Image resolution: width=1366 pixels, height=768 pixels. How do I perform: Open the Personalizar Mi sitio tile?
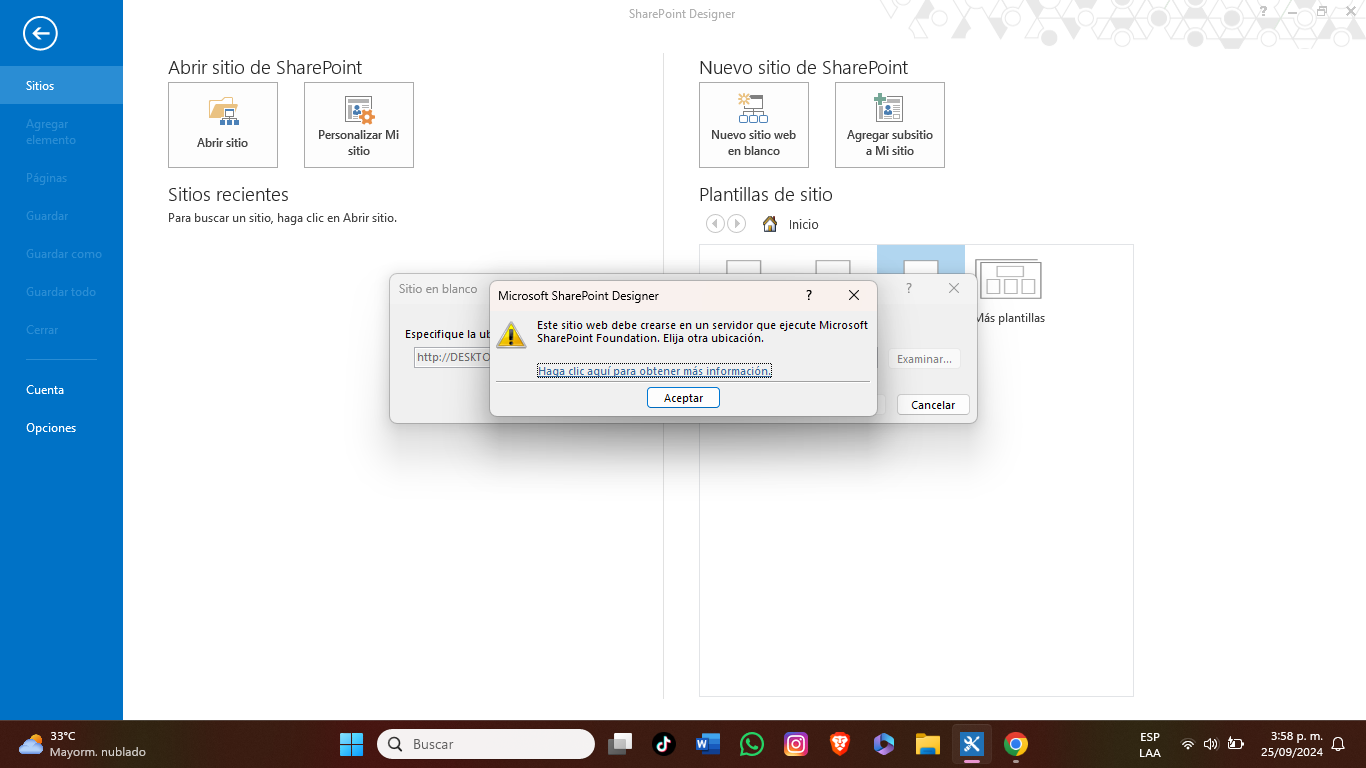[x=359, y=125]
